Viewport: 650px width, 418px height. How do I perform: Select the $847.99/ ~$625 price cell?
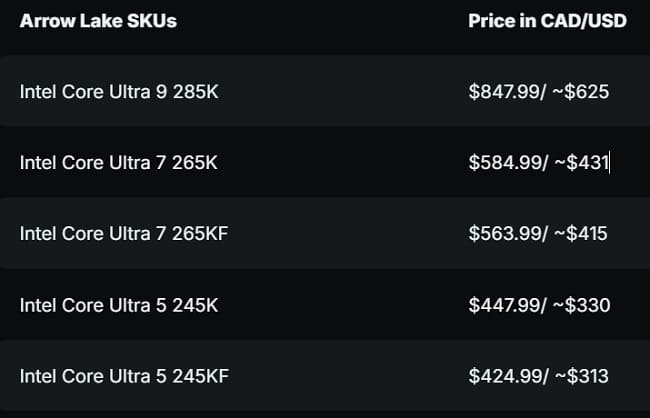[539, 92]
